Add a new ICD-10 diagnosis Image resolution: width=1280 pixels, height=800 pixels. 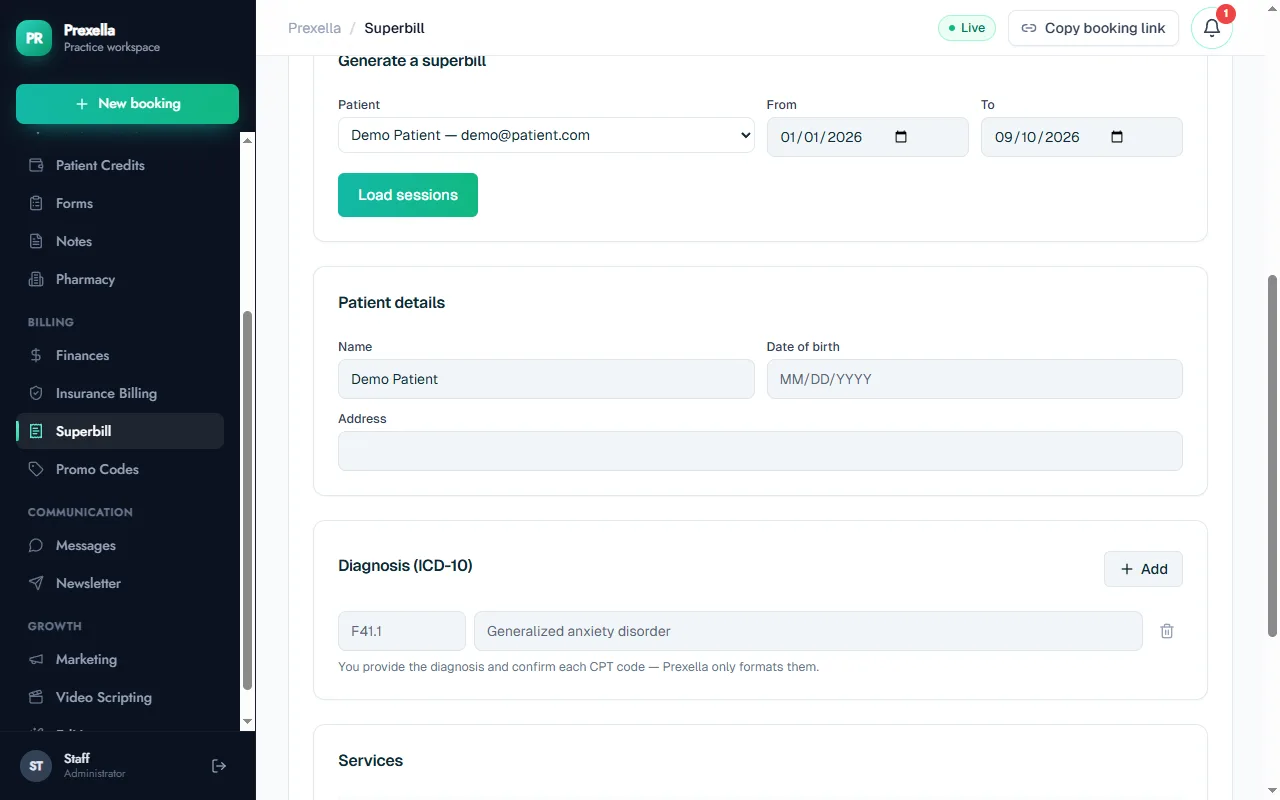(1143, 569)
